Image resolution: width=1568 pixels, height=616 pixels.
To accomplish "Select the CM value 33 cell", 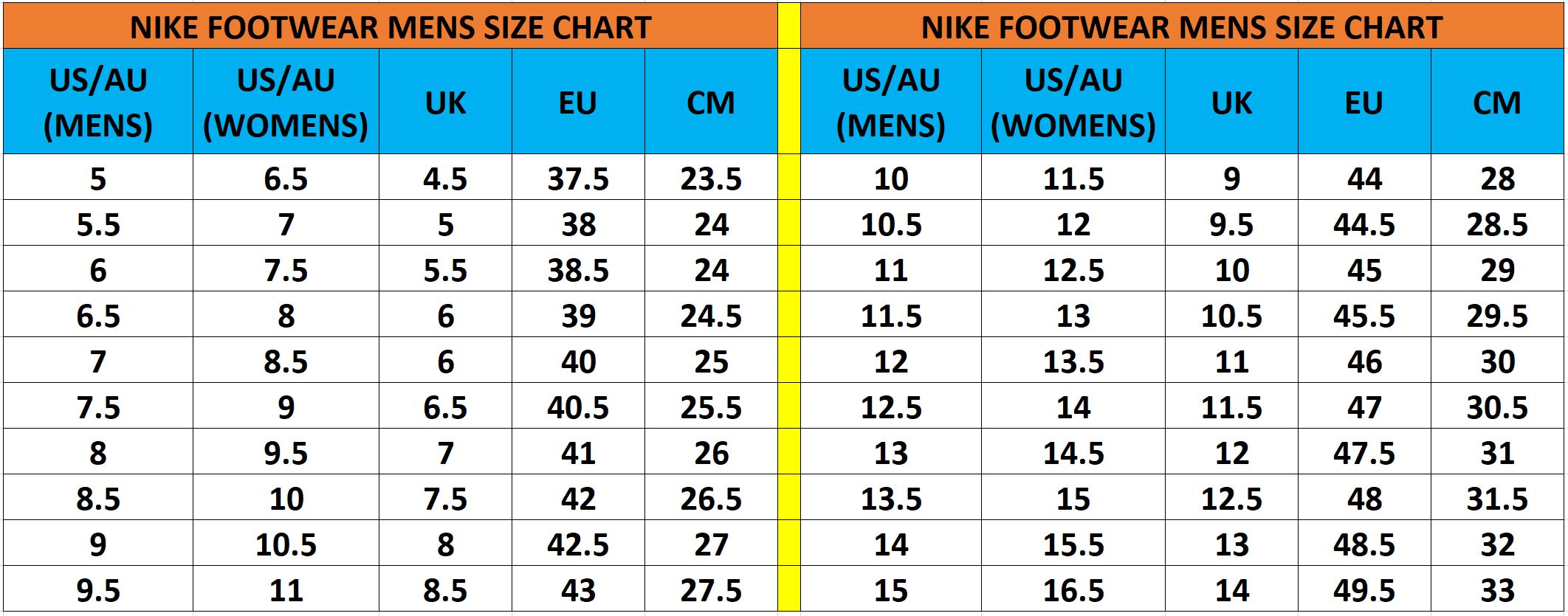I will [x=1497, y=589].
